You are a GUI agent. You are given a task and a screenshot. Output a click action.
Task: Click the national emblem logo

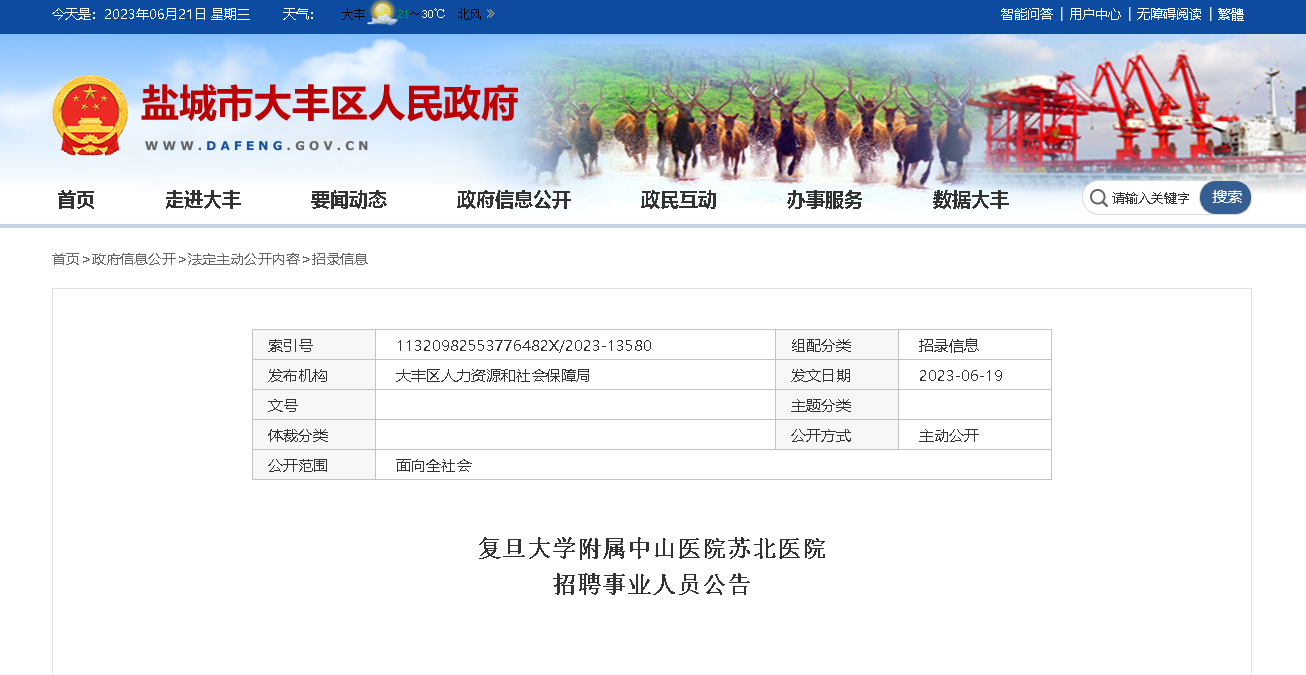(90, 115)
